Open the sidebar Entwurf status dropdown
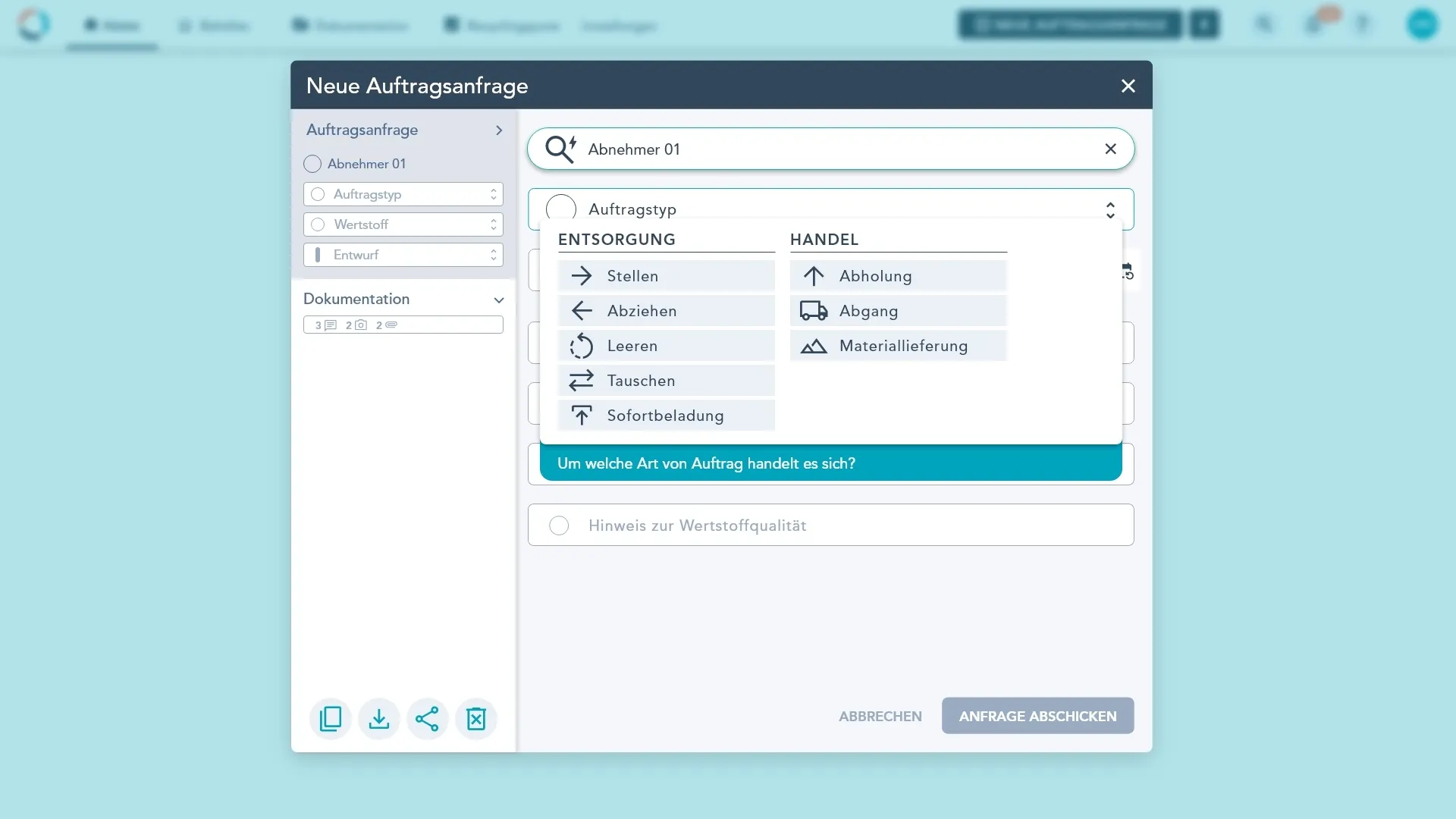 coord(403,255)
